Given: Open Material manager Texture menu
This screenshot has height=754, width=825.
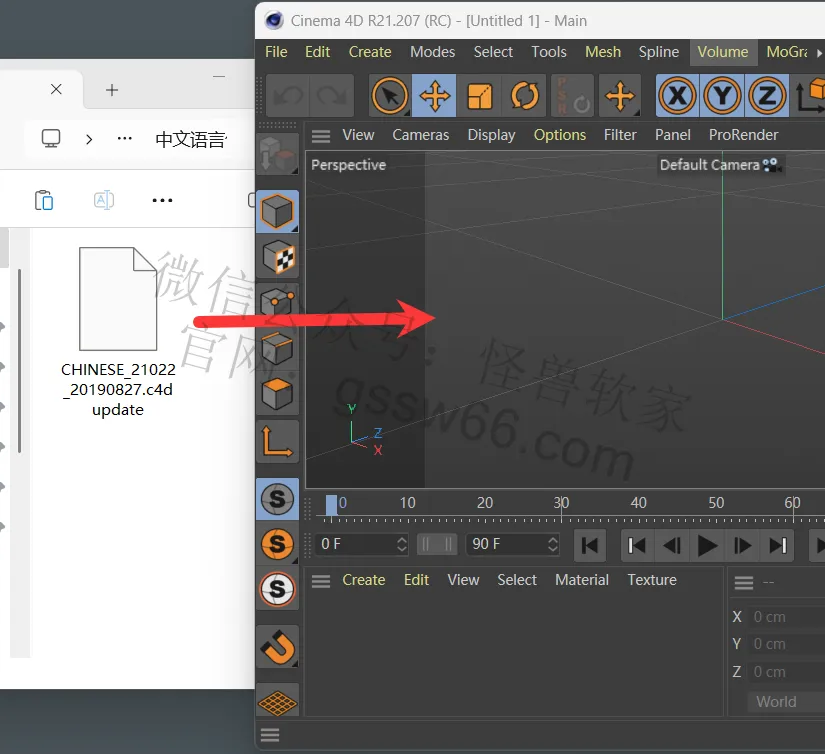Looking at the screenshot, I should pyautogui.click(x=652, y=580).
